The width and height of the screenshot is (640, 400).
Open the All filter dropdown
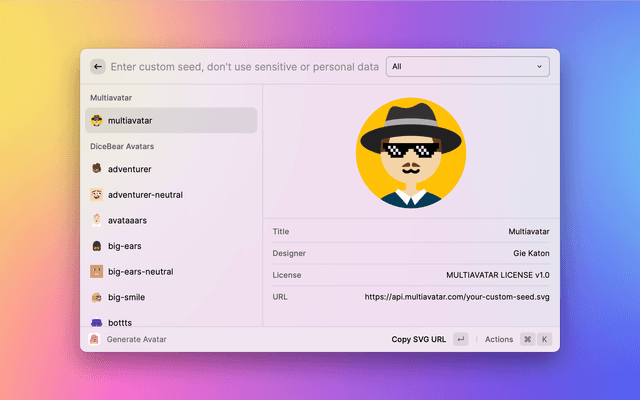tap(467, 67)
